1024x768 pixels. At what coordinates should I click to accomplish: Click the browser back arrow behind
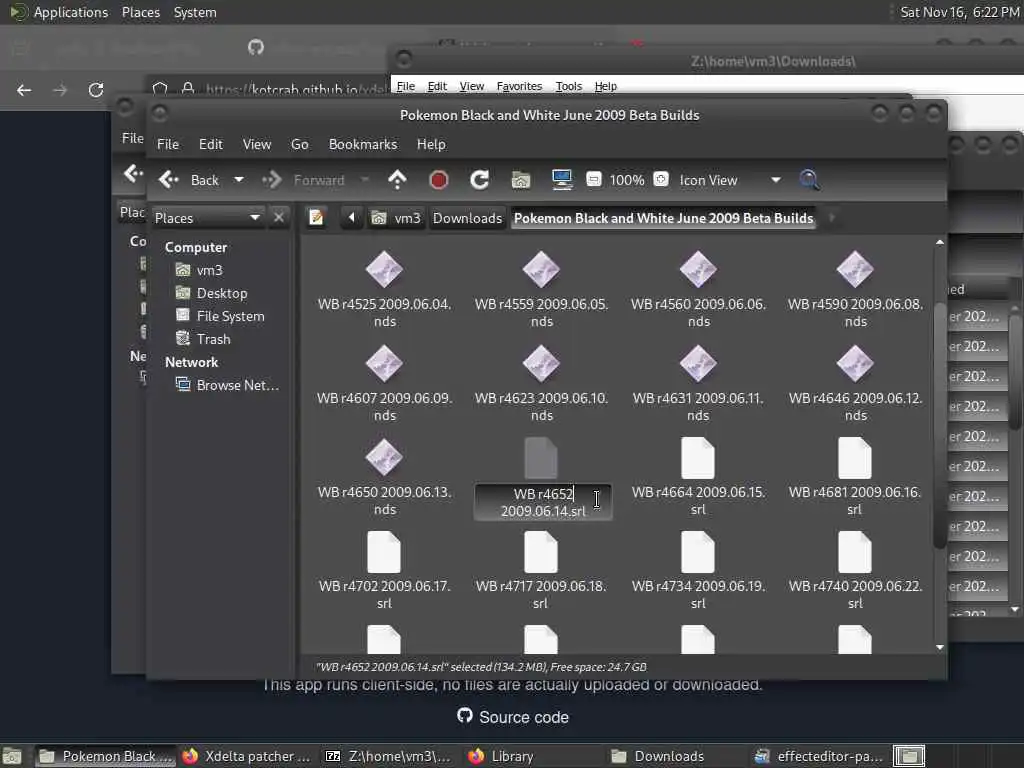click(x=24, y=89)
